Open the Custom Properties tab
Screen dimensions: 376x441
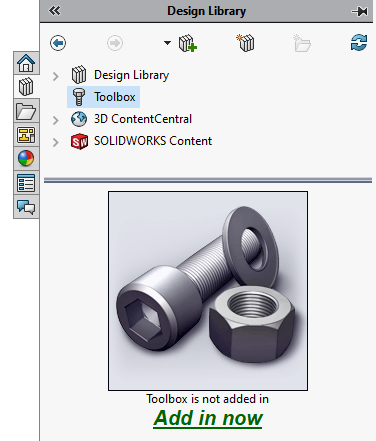[x=26, y=183]
